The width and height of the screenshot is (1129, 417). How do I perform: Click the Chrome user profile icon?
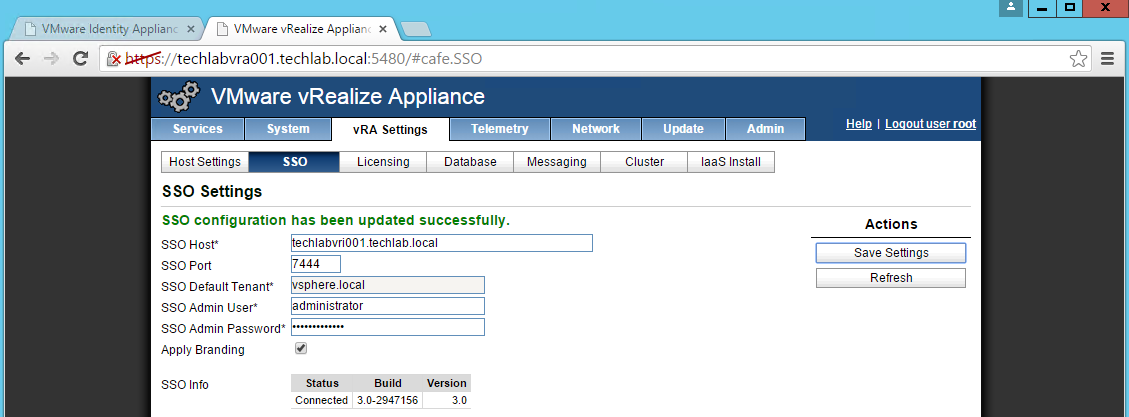click(x=1011, y=7)
